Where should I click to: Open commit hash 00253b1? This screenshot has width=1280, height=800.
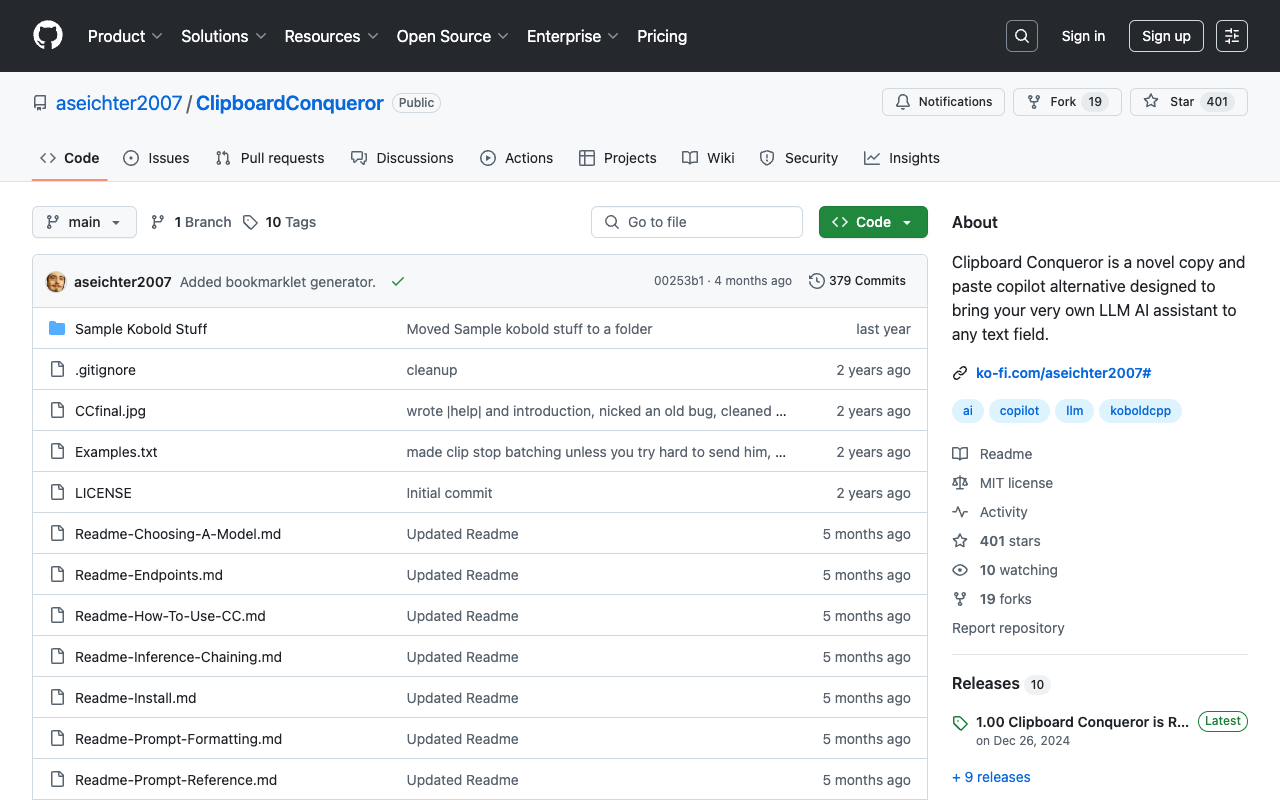pos(679,281)
